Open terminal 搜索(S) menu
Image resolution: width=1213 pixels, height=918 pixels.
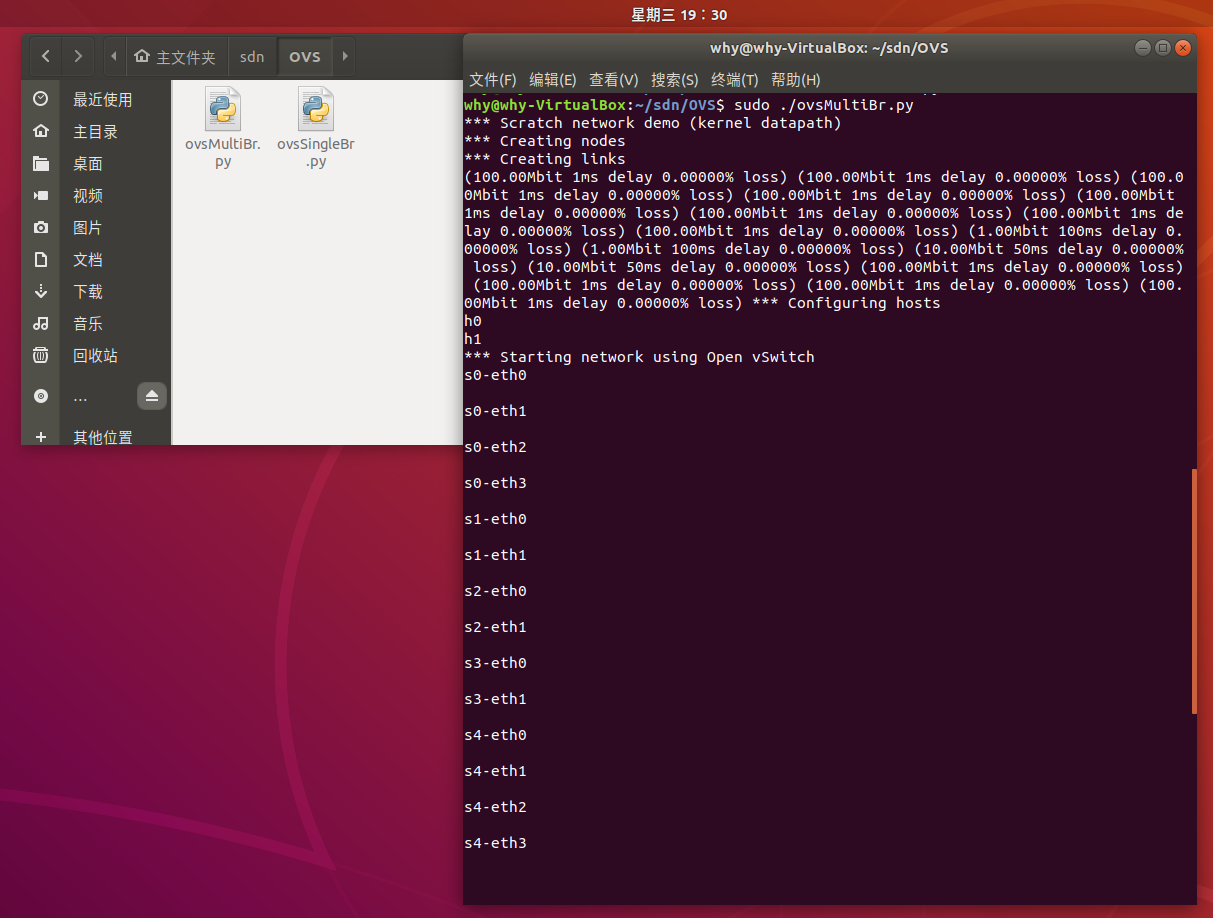point(675,80)
